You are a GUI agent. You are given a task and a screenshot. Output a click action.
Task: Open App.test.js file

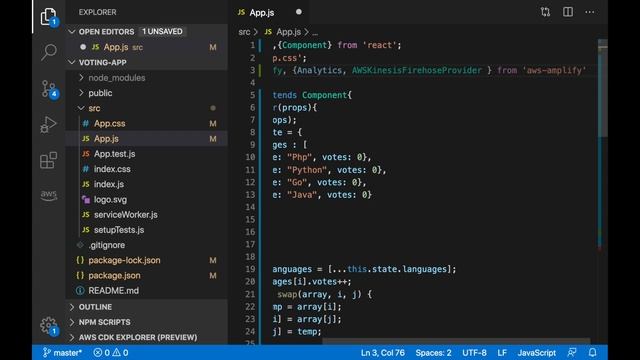(146, 154)
